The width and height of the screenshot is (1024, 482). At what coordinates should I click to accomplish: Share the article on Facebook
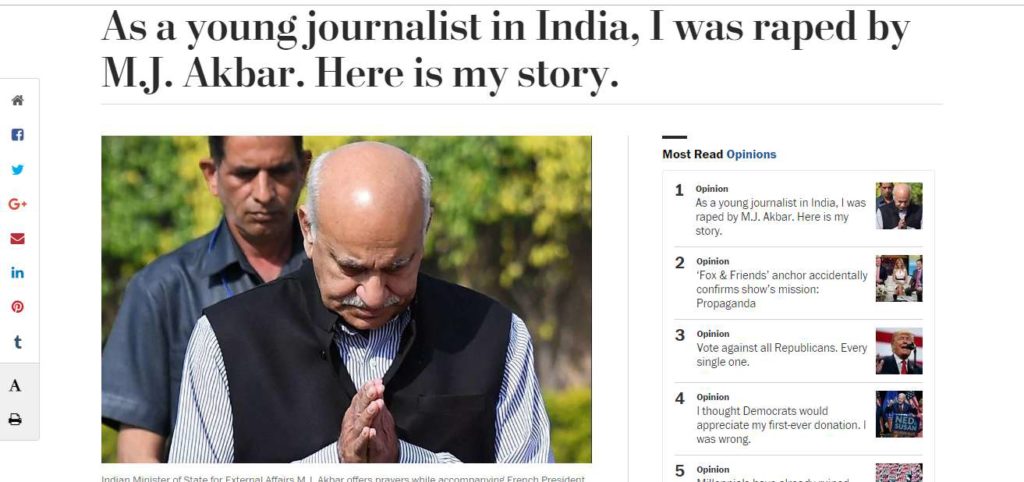[18, 135]
